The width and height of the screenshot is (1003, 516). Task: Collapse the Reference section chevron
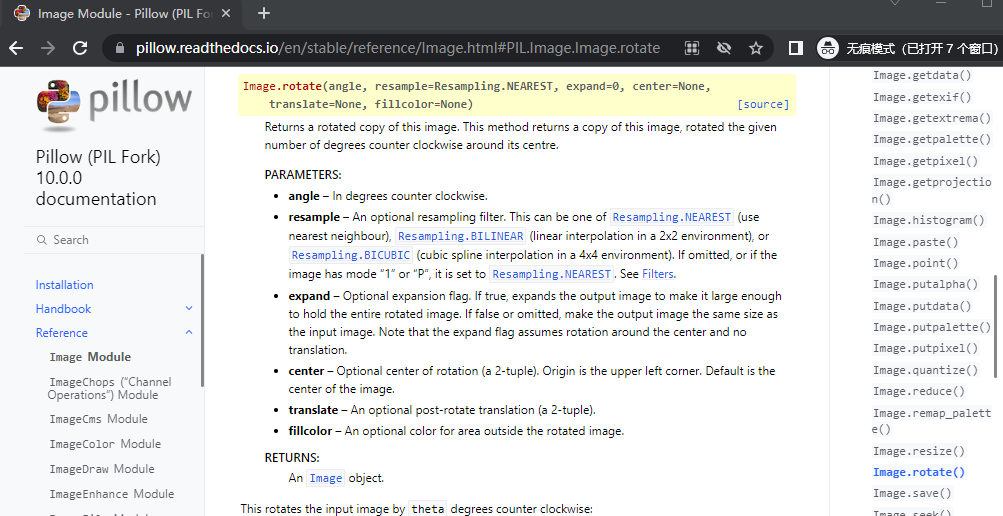click(189, 332)
